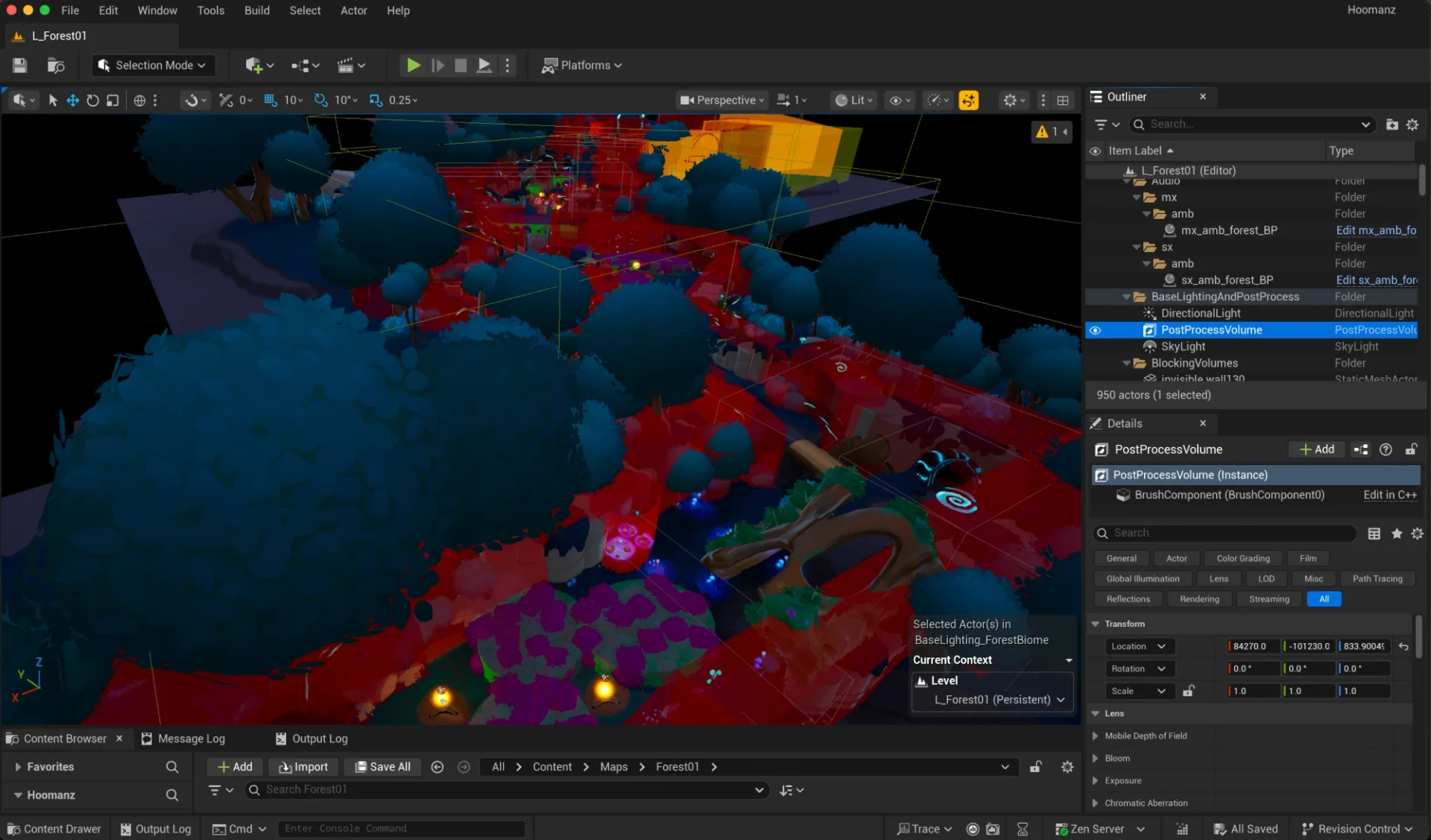Open the Edit in C++ link
The image size is (1431, 840).
coord(1390,495)
